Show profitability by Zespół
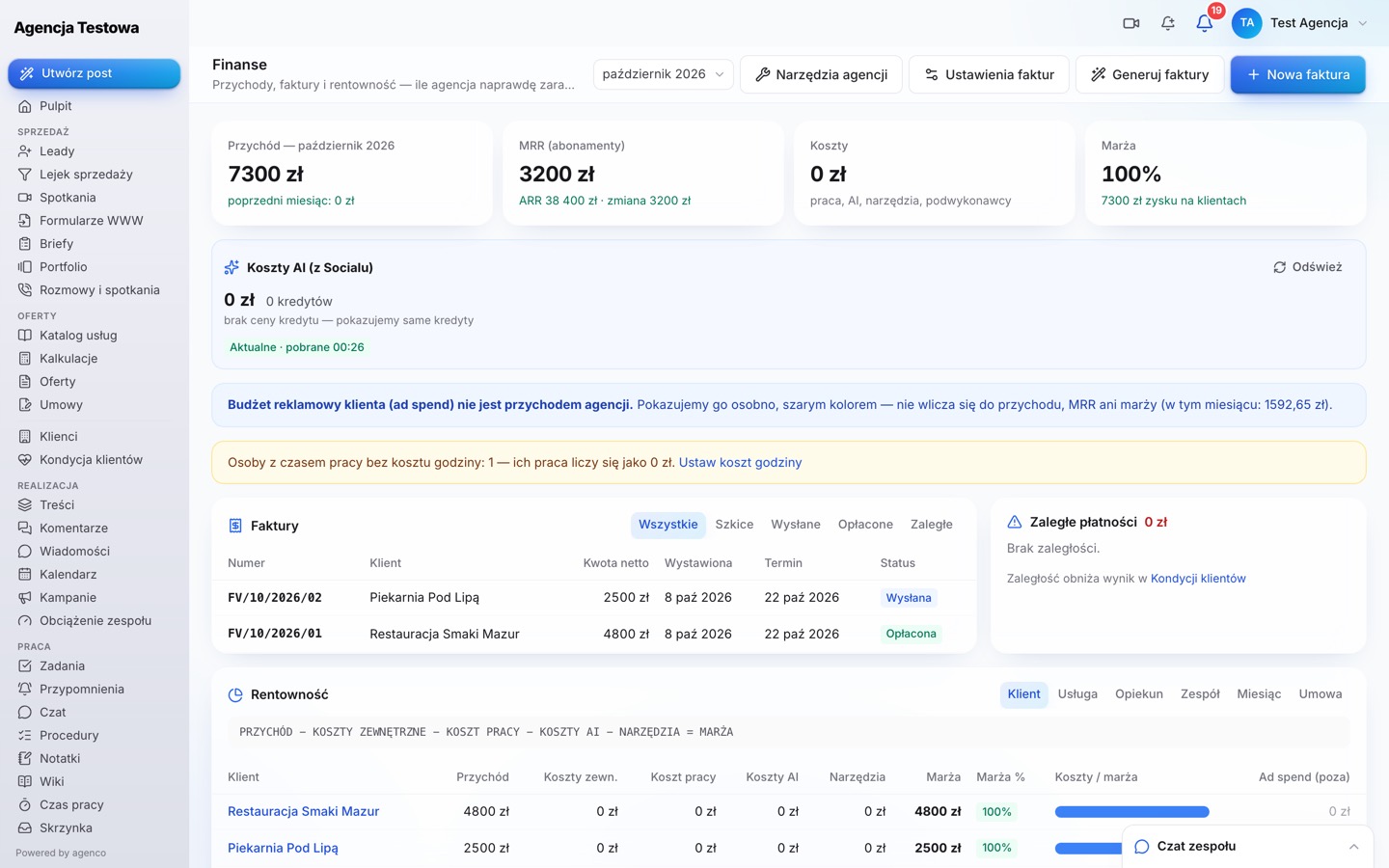 tap(1200, 694)
